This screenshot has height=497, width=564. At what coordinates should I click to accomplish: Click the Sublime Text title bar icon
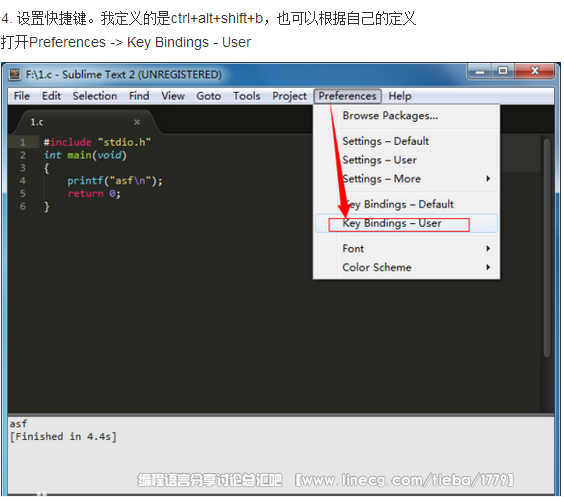15,74
